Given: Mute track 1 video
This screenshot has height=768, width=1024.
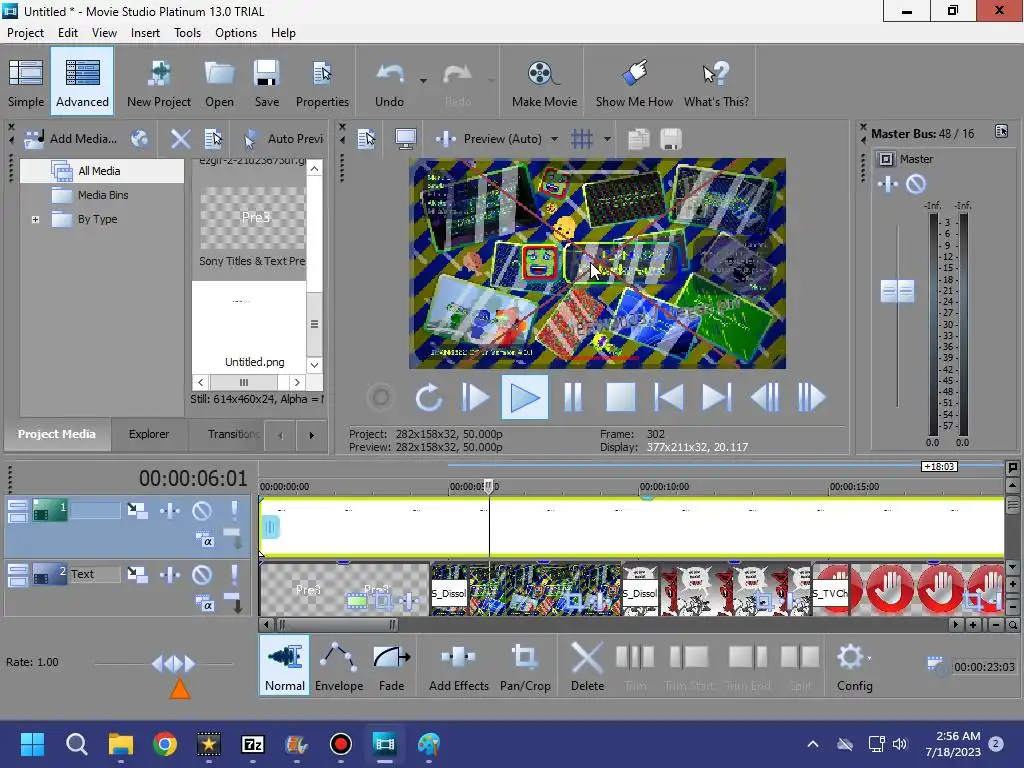Looking at the screenshot, I should point(202,511).
